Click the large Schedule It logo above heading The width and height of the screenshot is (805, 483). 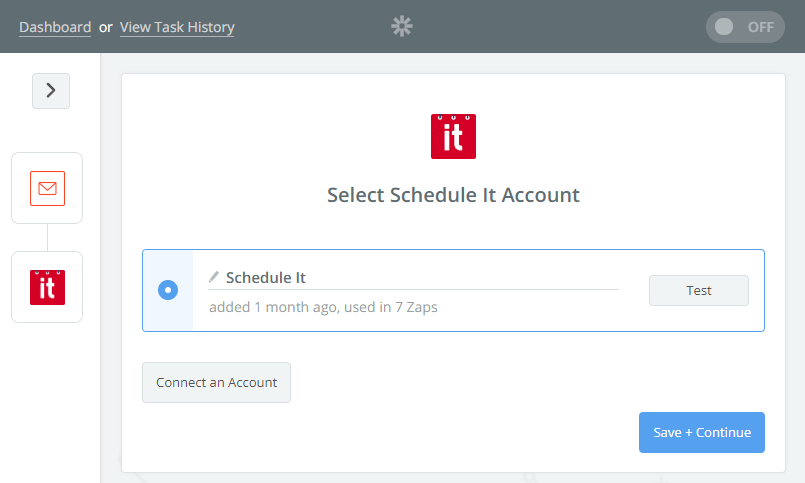453,137
